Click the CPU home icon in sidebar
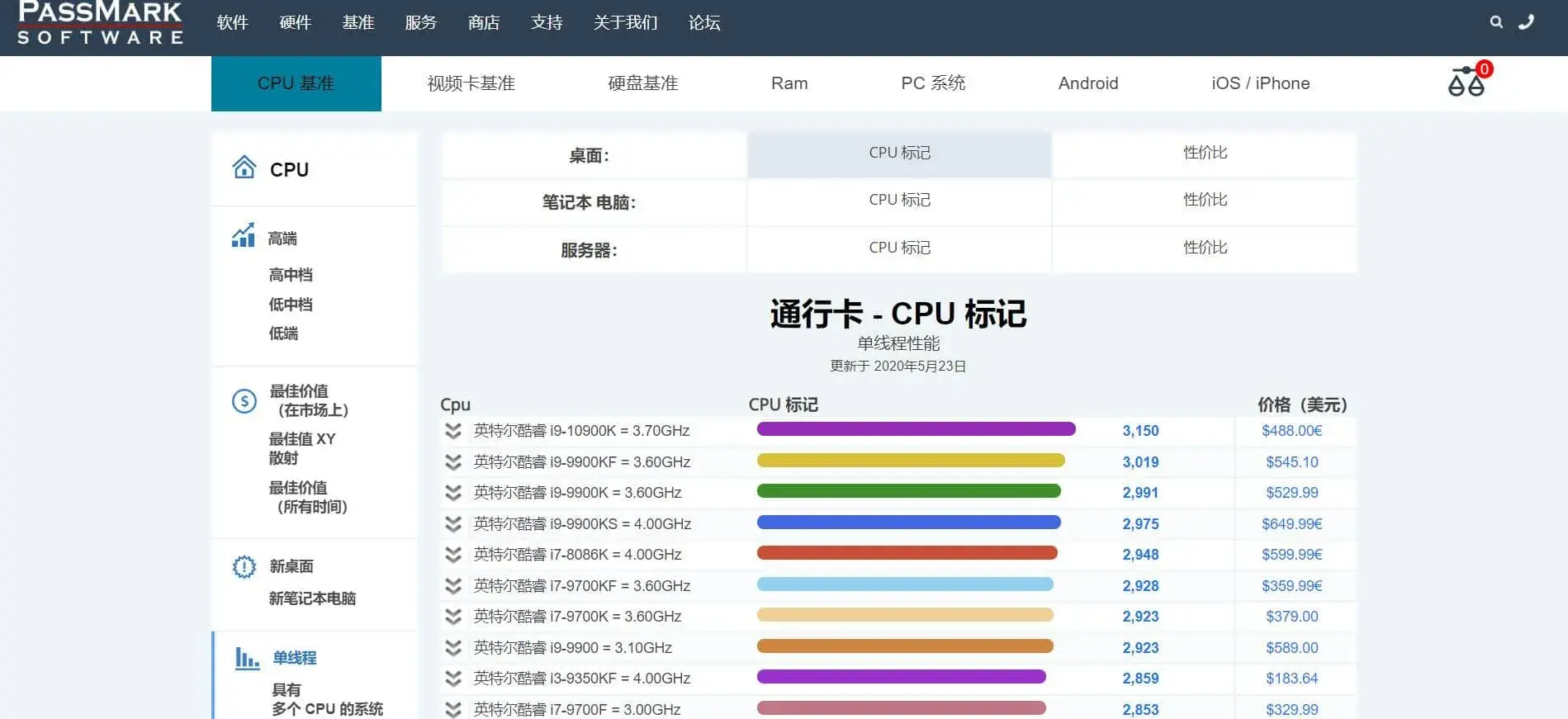This screenshot has height=719, width=1568. click(244, 168)
